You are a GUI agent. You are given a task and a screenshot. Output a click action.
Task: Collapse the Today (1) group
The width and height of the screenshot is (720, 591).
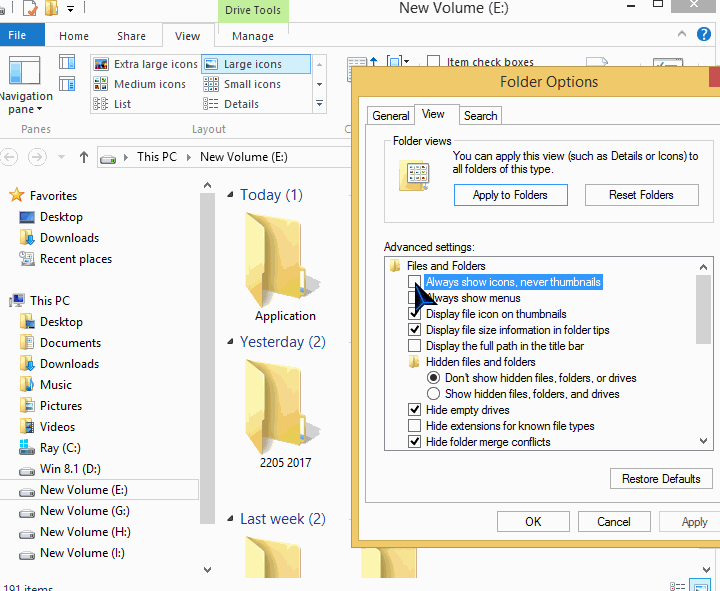click(231, 195)
